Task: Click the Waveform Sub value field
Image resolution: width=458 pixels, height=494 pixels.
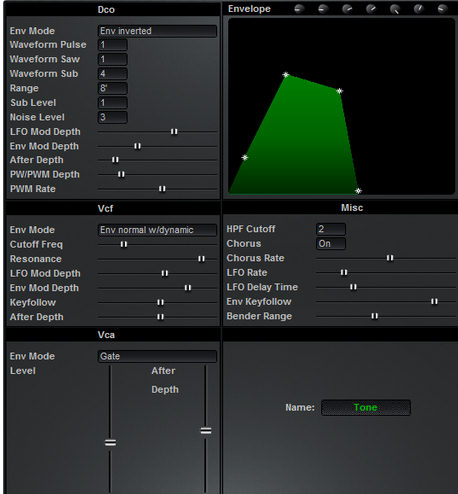Action: (x=113, y=74)
